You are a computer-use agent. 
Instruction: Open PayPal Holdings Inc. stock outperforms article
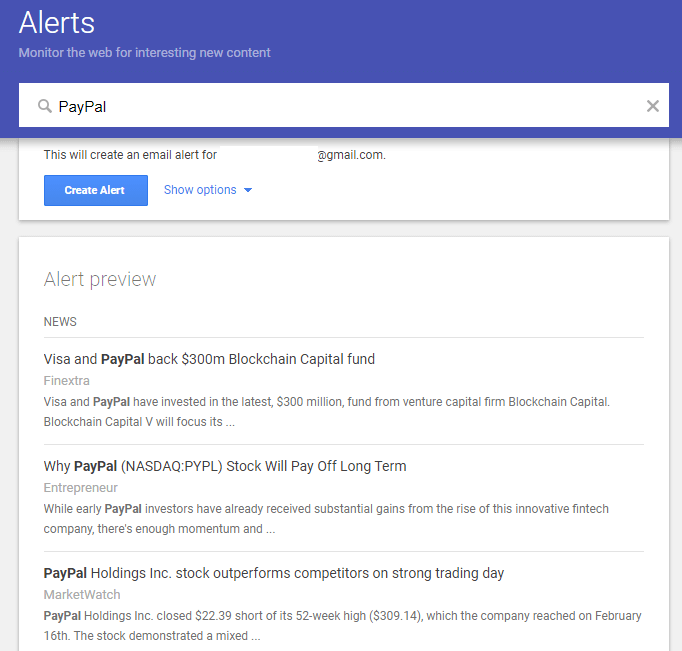point(274,573)
